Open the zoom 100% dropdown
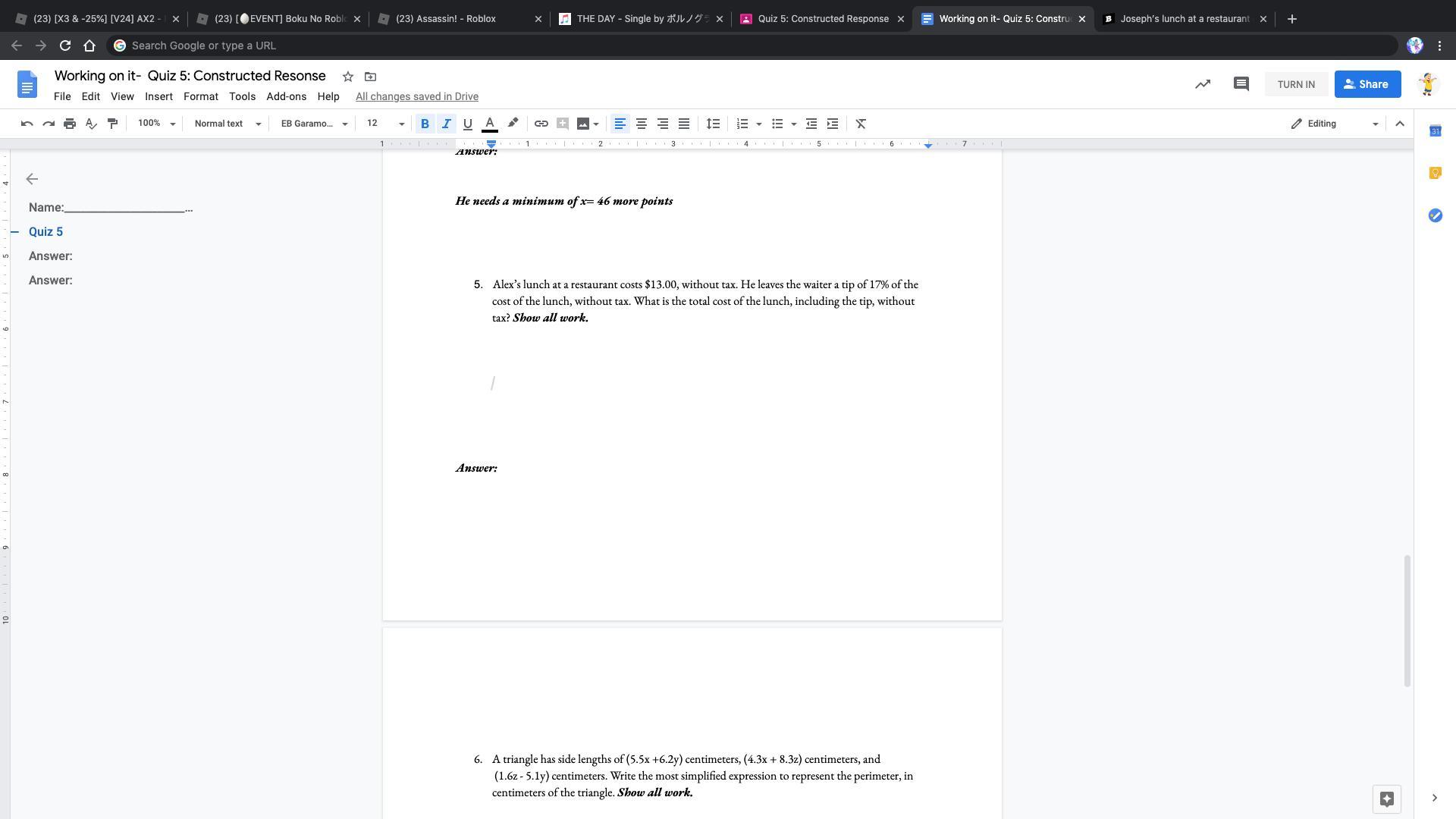1456x819 pixels. [156, 124]
